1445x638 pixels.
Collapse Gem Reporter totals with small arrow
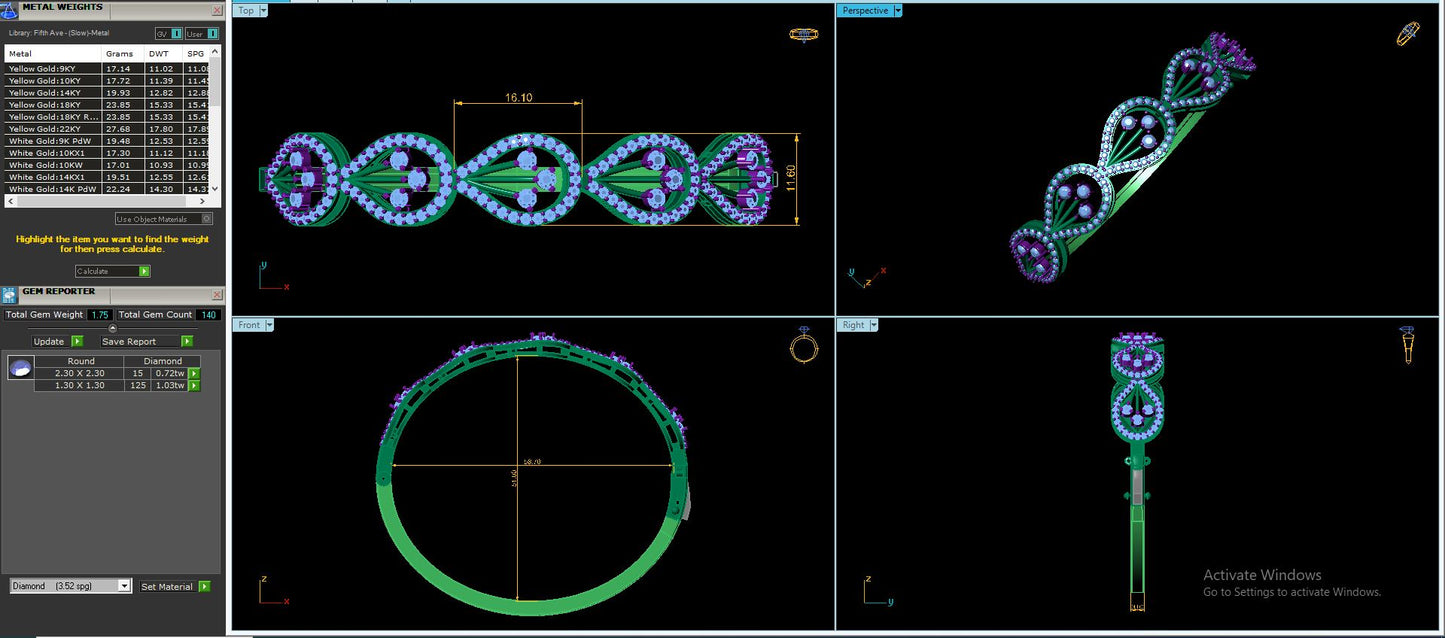tap(112, 328)
